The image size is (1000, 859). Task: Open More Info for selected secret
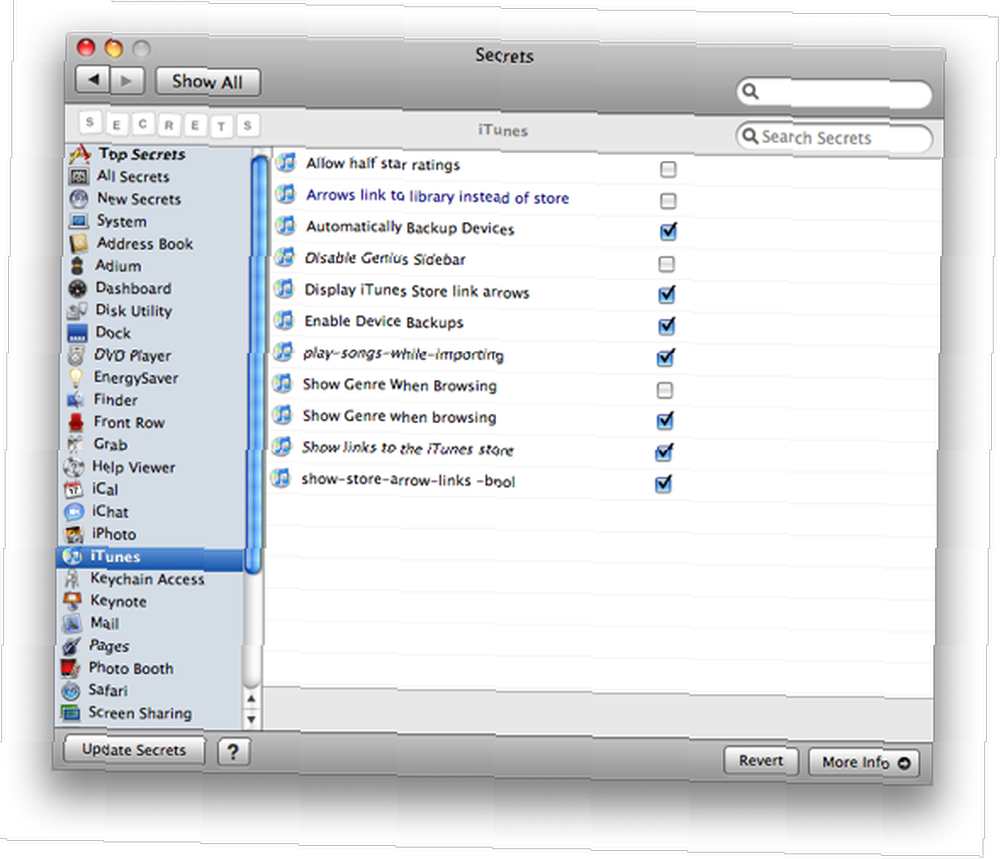[x=864, y=763]
